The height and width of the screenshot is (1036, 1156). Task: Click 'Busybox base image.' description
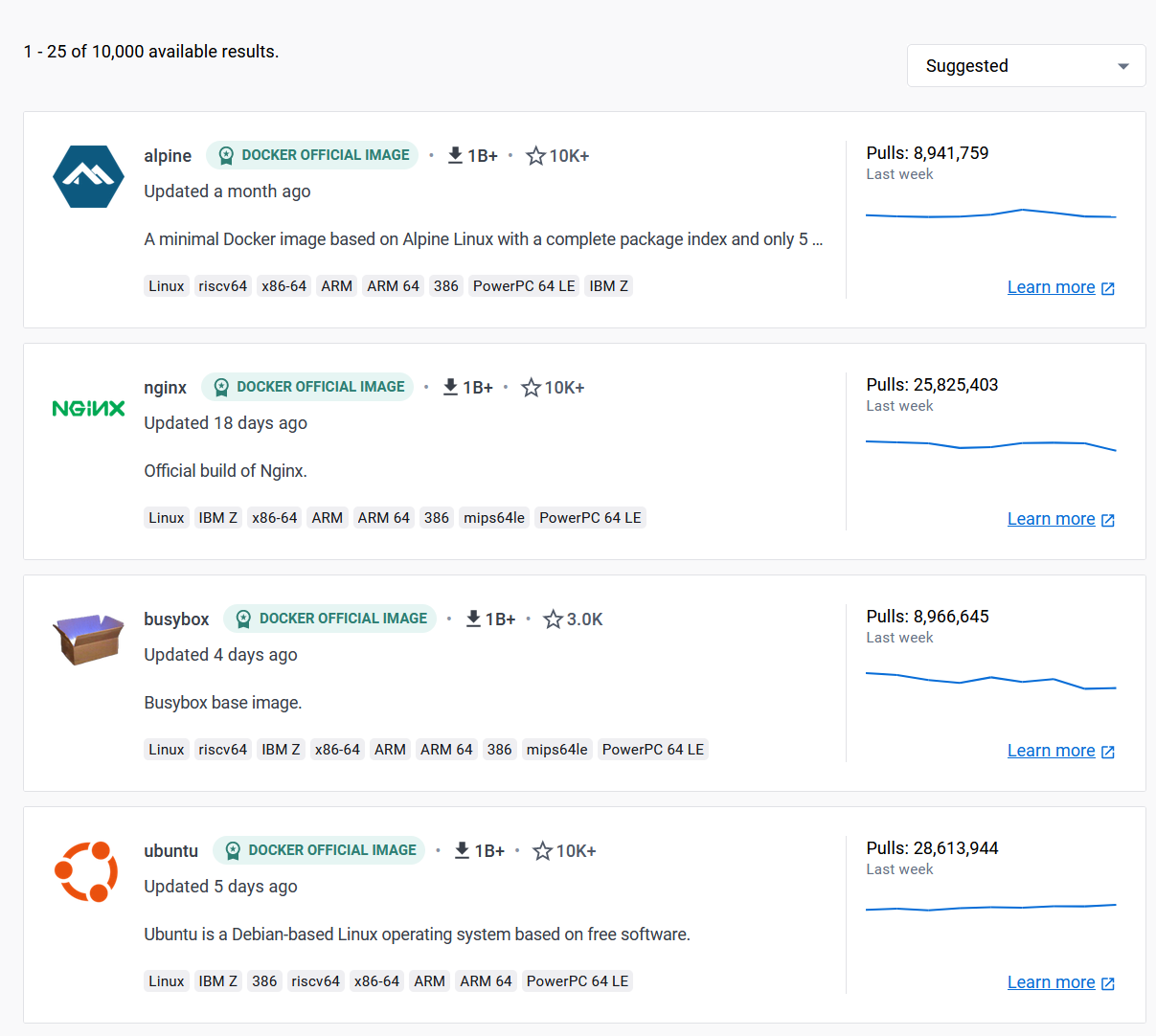(223, 703)
